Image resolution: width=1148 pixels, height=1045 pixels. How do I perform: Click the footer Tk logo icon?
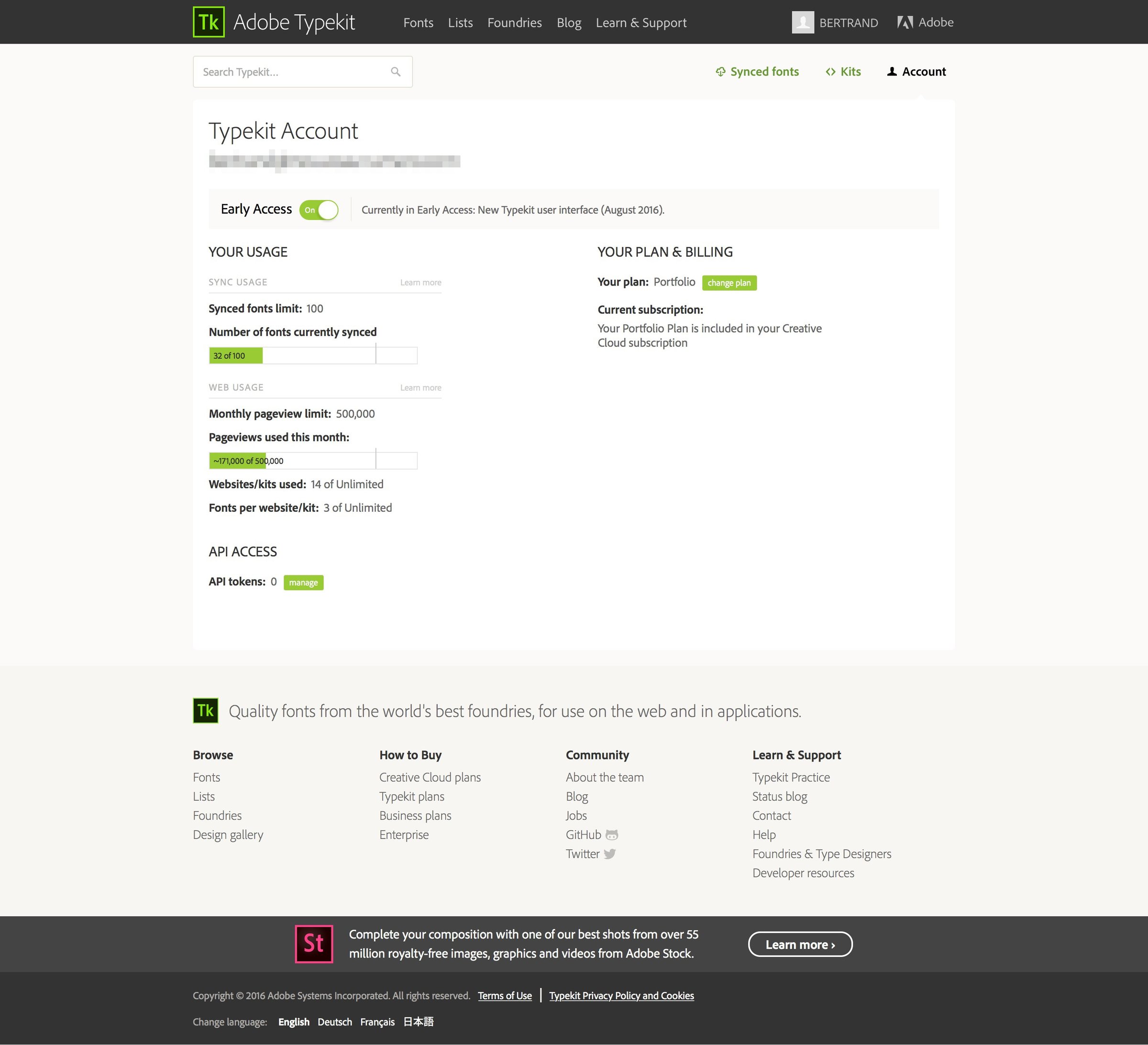206,711
